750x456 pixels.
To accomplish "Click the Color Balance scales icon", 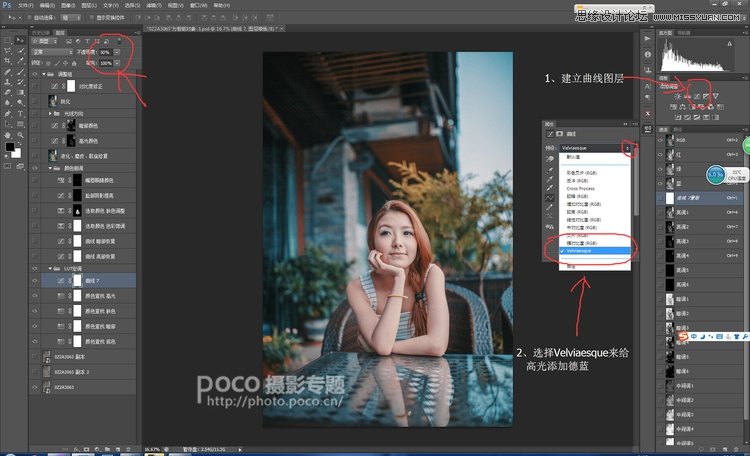I will [683, 107].
